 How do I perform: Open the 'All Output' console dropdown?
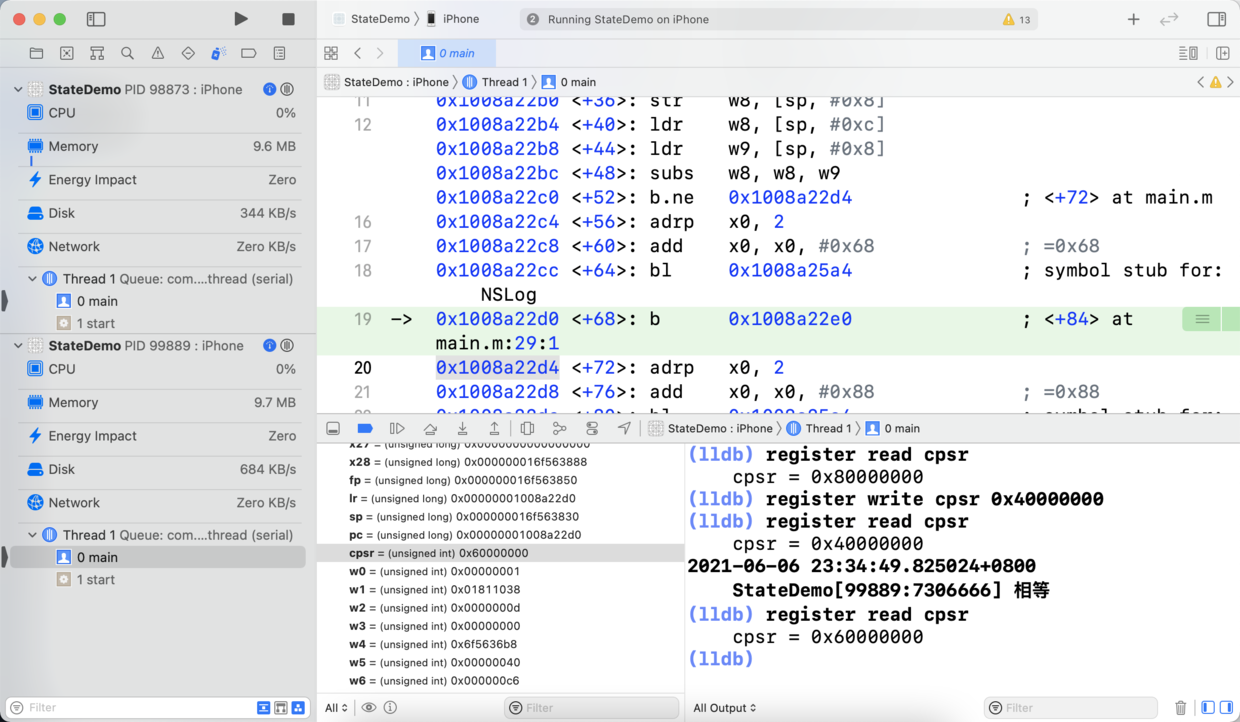725,708
